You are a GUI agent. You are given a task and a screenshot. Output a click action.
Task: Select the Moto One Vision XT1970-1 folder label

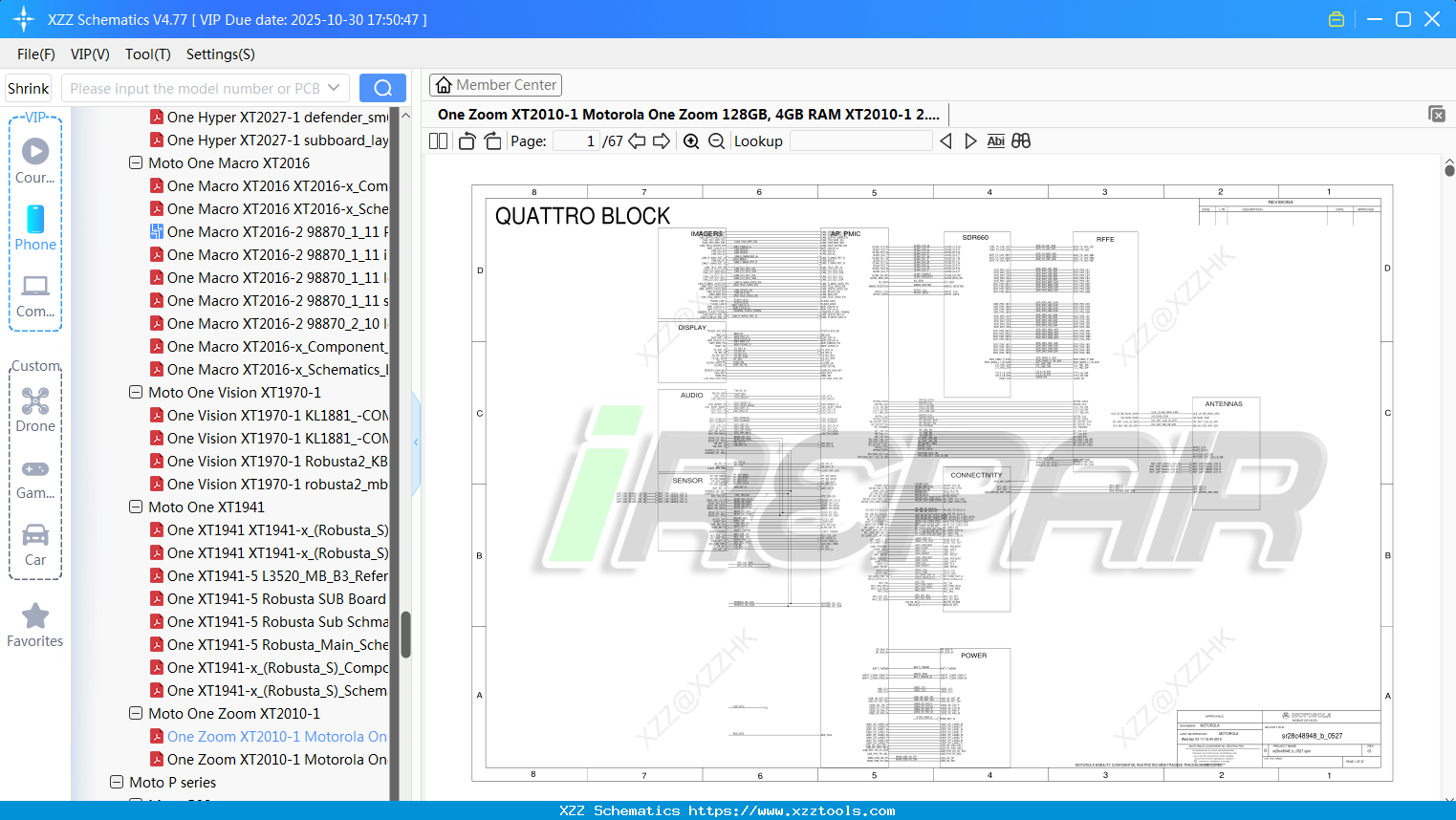pyautogui.click(x=235, y=393)
